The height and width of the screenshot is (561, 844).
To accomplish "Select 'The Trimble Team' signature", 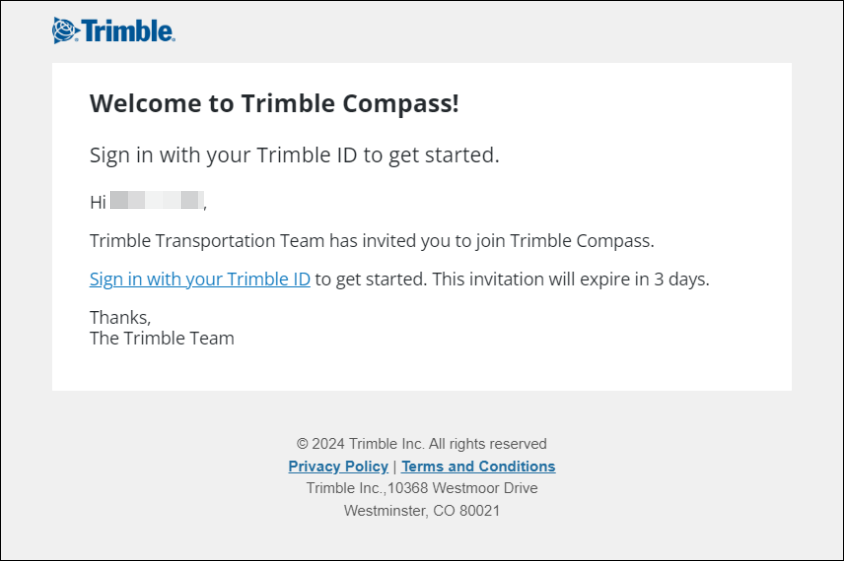I will pyautogui.click(x=162, y=338).
